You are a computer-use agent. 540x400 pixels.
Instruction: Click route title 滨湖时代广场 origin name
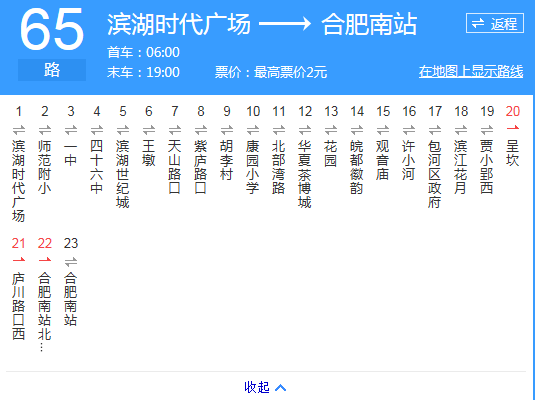(179, 24)
